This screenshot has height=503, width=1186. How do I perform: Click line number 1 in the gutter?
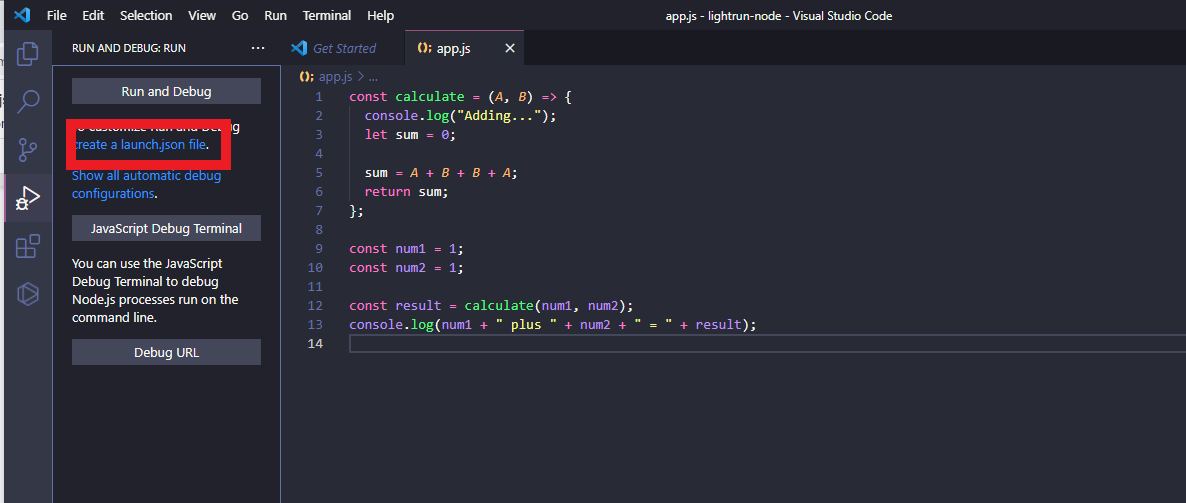tap(318, 97)
